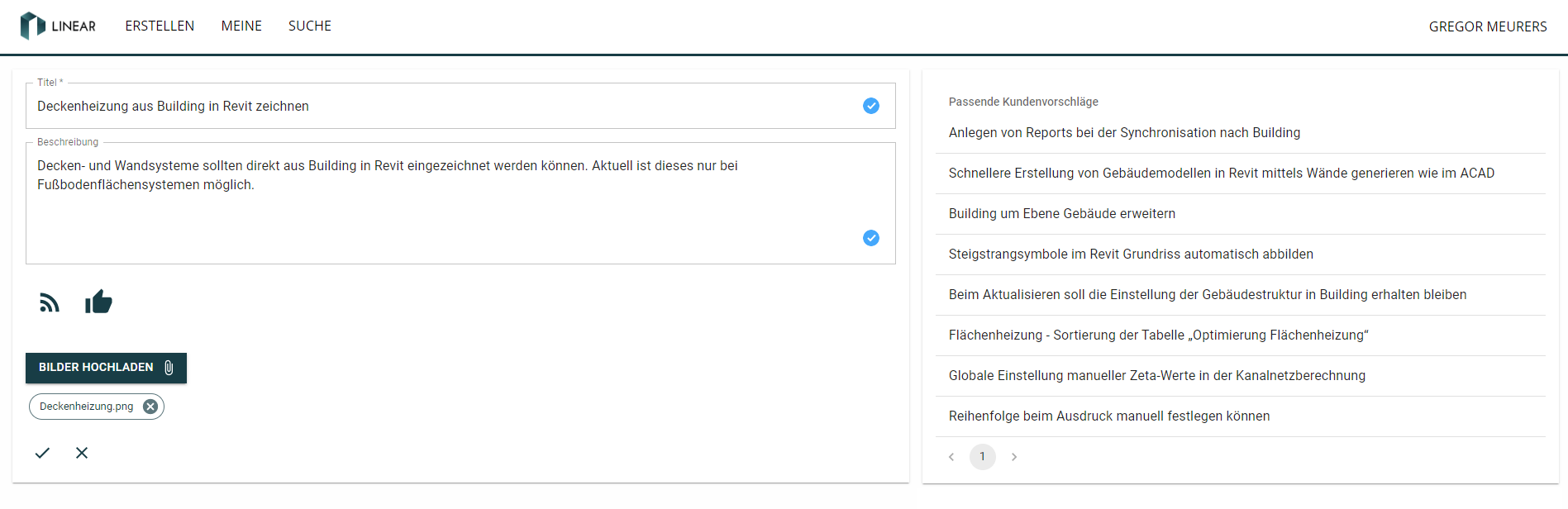
Task: Click the thumbs up like icon
Action: tap(98, 302)
